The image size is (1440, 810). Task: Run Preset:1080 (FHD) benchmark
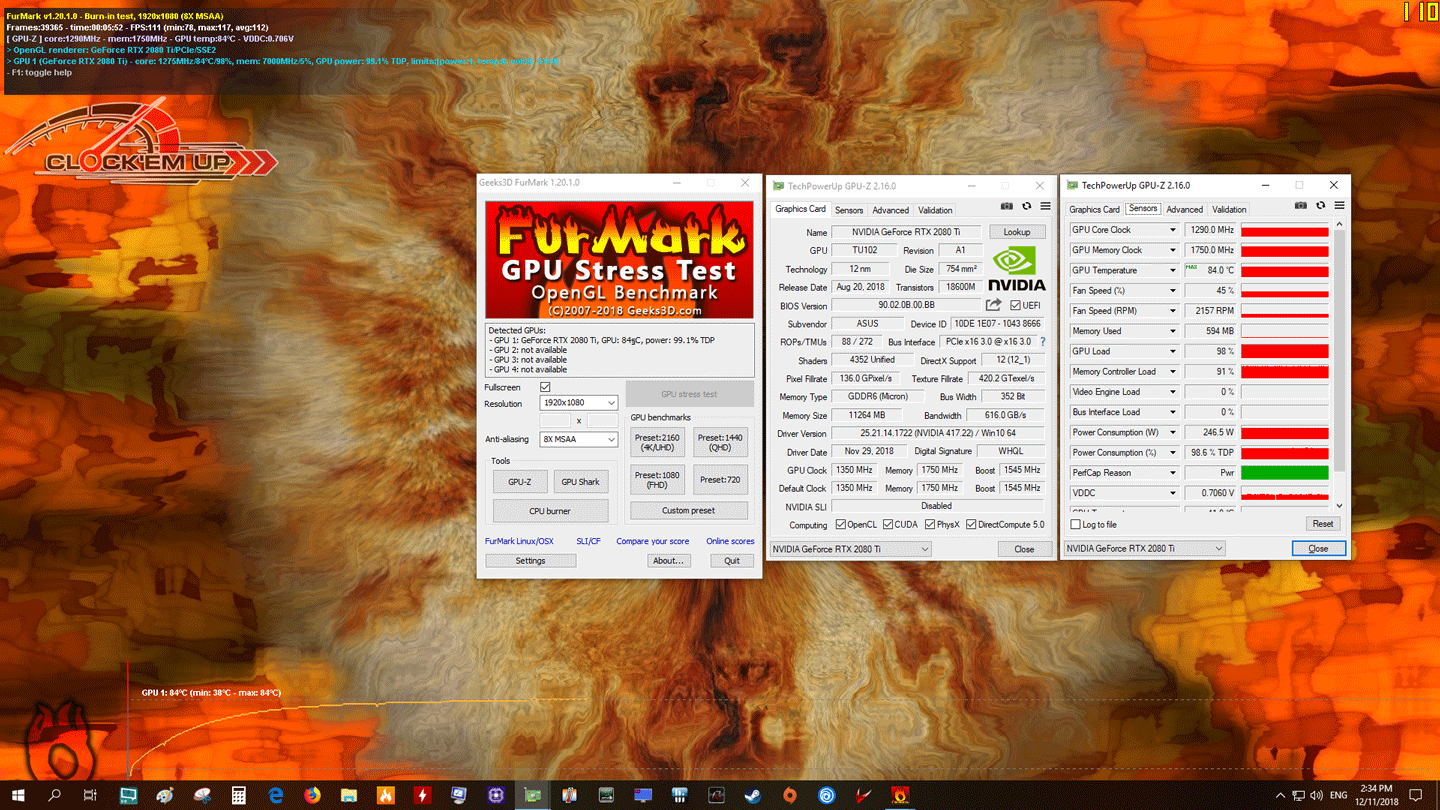point(657,479)
